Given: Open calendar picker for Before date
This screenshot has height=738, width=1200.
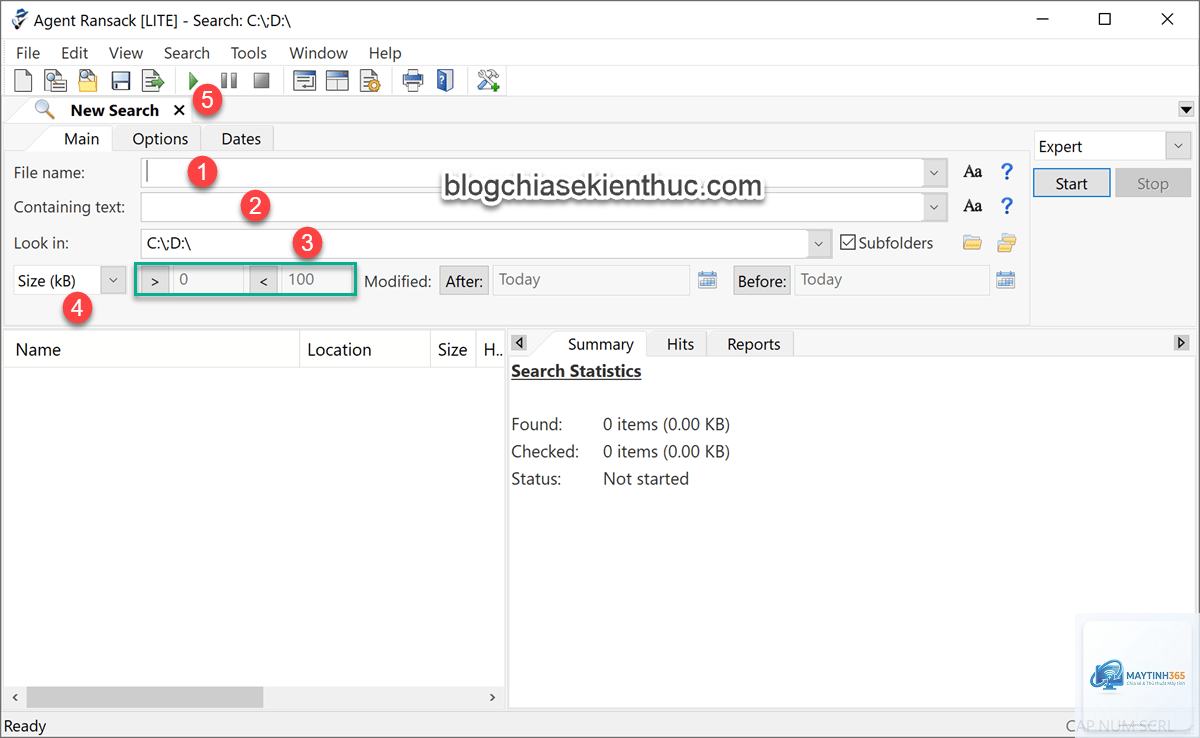Looking at the screenshot, I should click(x=1006, y=280).
